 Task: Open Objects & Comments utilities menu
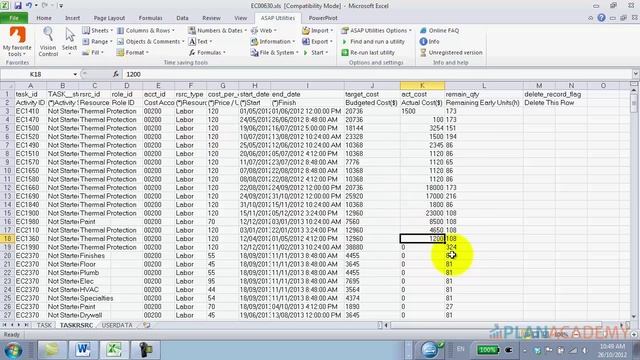(x=150, y=42)
